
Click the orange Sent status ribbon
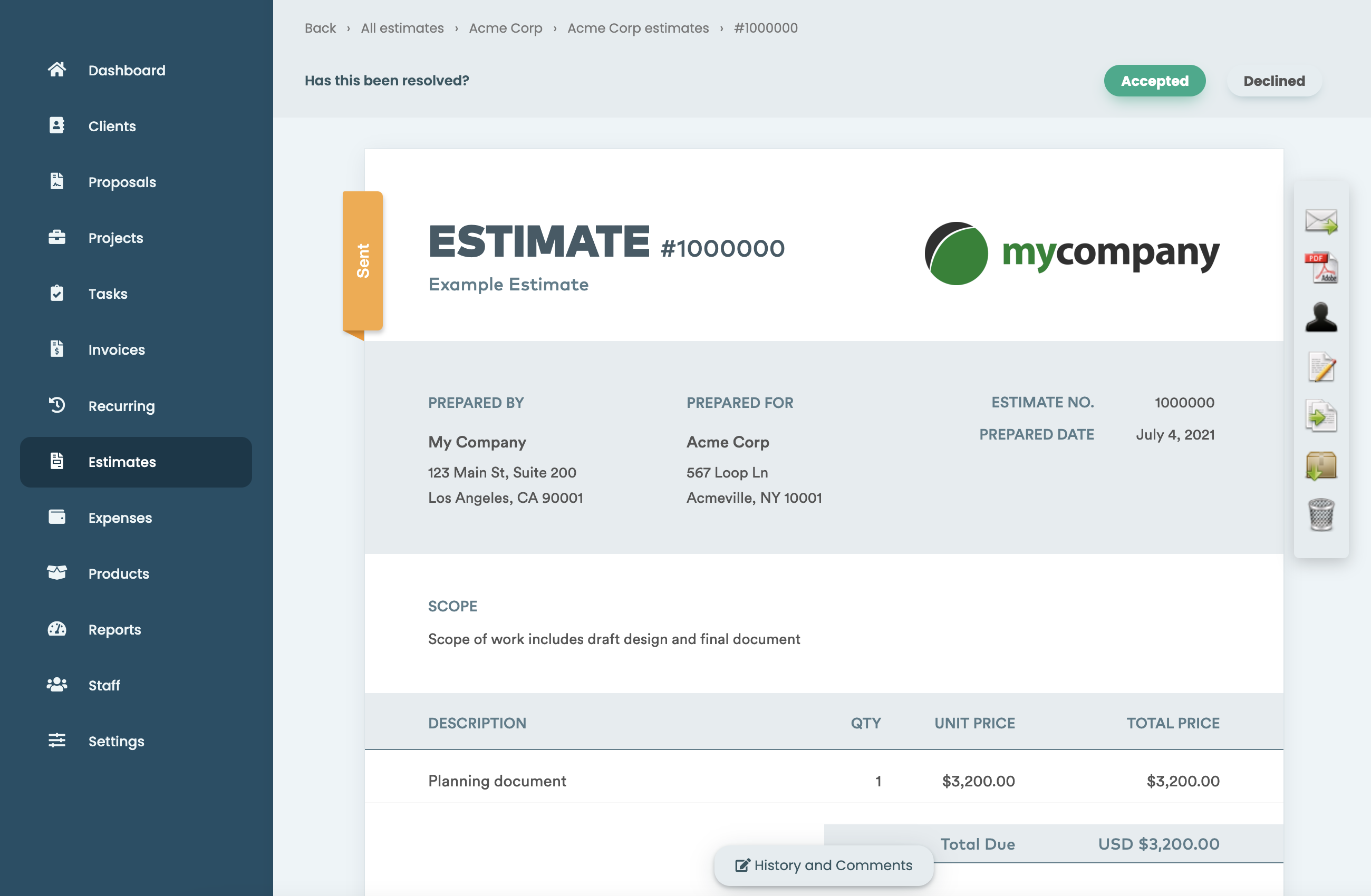362,260
